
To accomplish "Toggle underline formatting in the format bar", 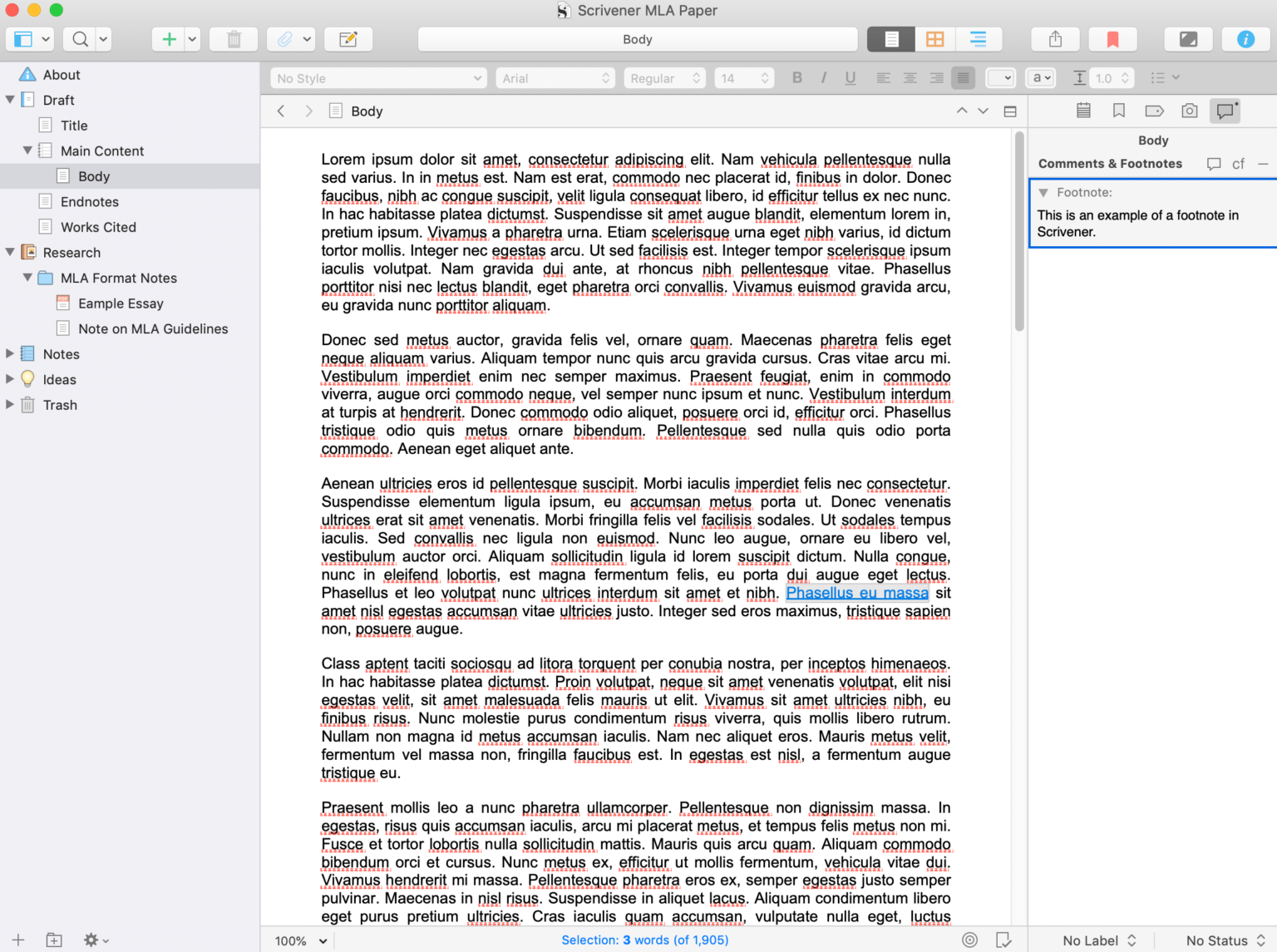I will [x=850, y=77].
